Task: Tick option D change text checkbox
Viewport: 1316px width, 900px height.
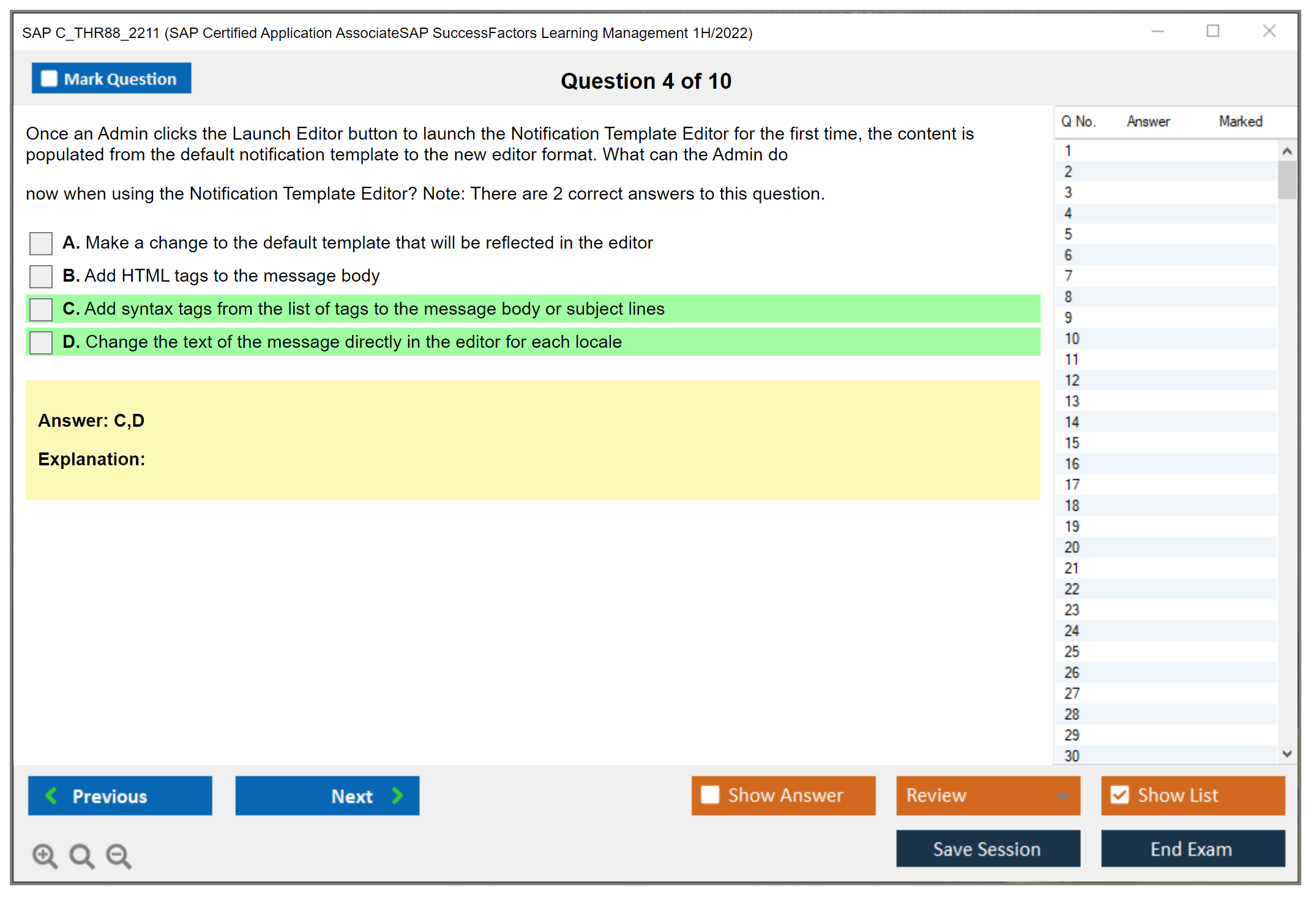Action: 41,342
